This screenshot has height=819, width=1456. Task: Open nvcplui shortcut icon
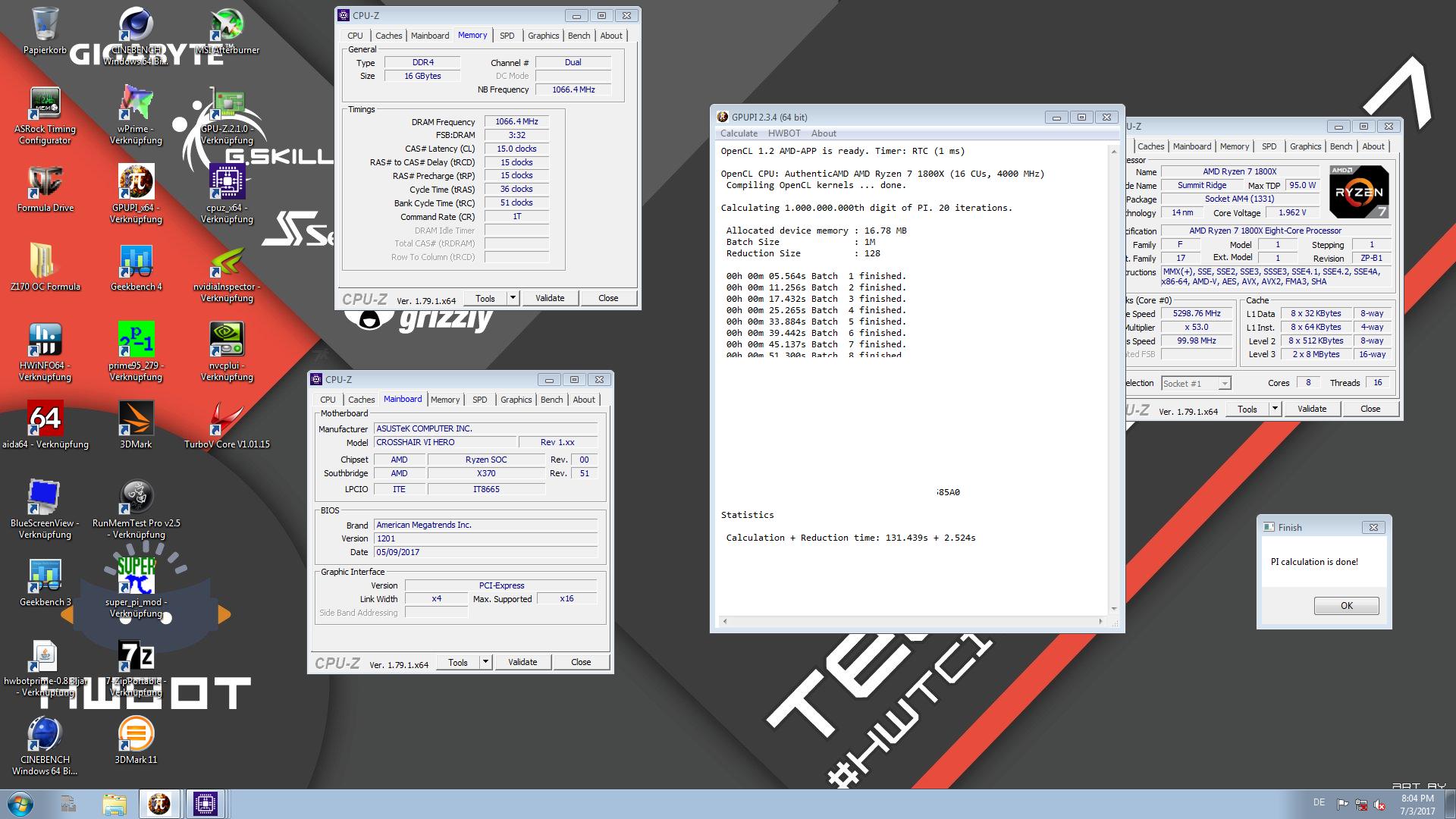click(x=227, y=352)
